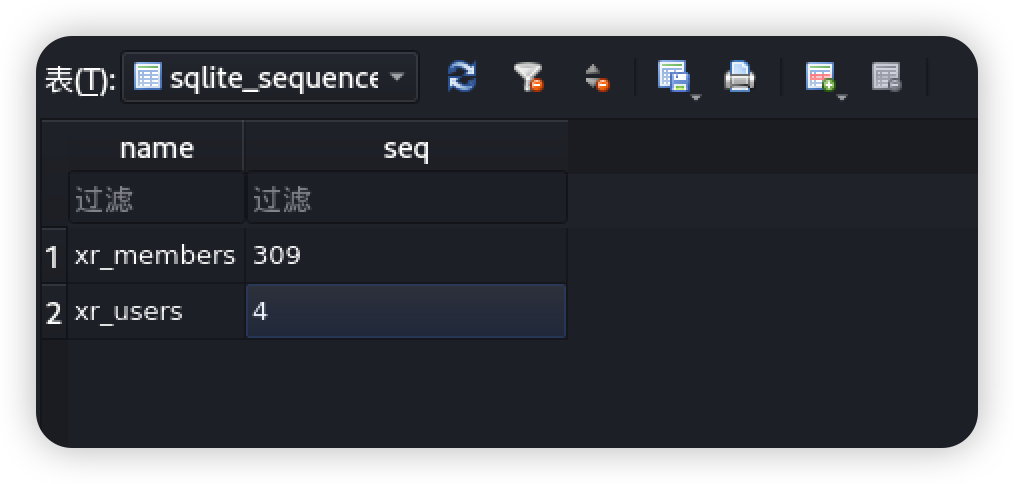Delete the current record icon
Screen dimensions: 1014x484
[x=887, y=76]
